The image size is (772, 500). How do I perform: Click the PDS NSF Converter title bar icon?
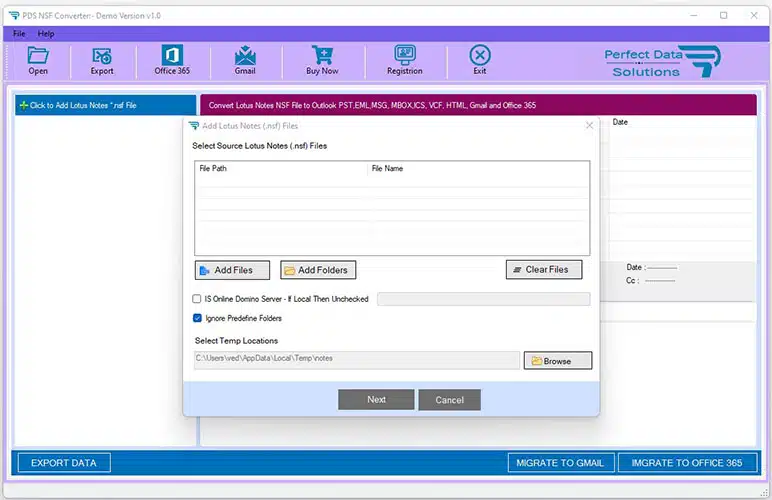[x=14, y=16]
